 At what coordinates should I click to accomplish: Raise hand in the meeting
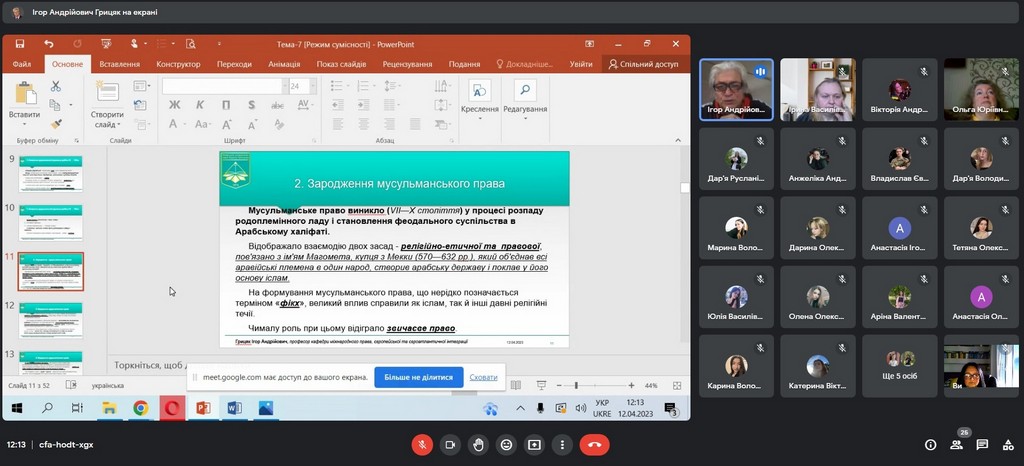478,445
